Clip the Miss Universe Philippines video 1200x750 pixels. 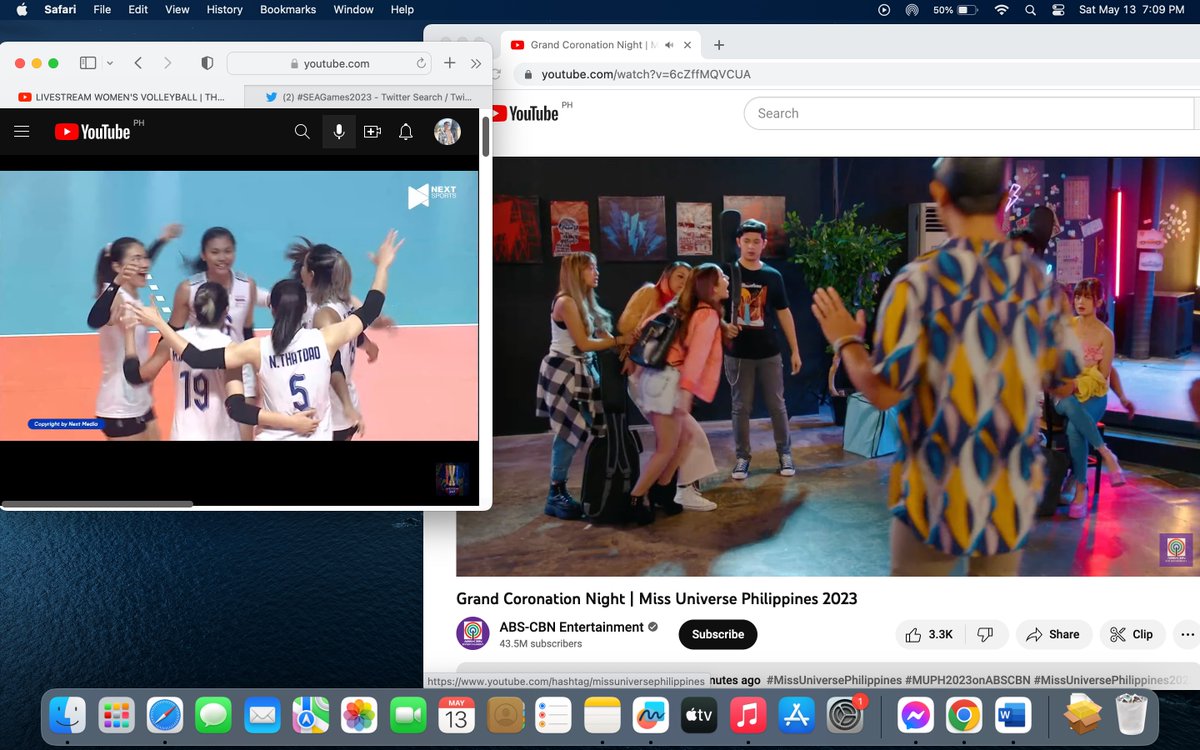1132,634
